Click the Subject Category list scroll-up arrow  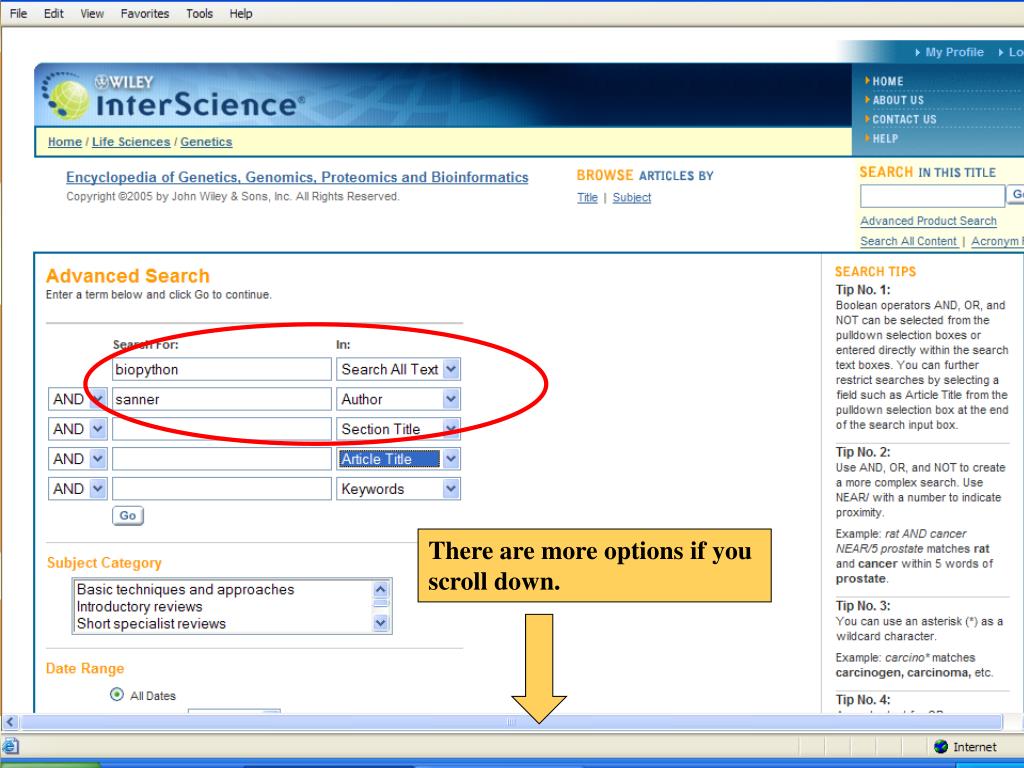tap(380, 589)
